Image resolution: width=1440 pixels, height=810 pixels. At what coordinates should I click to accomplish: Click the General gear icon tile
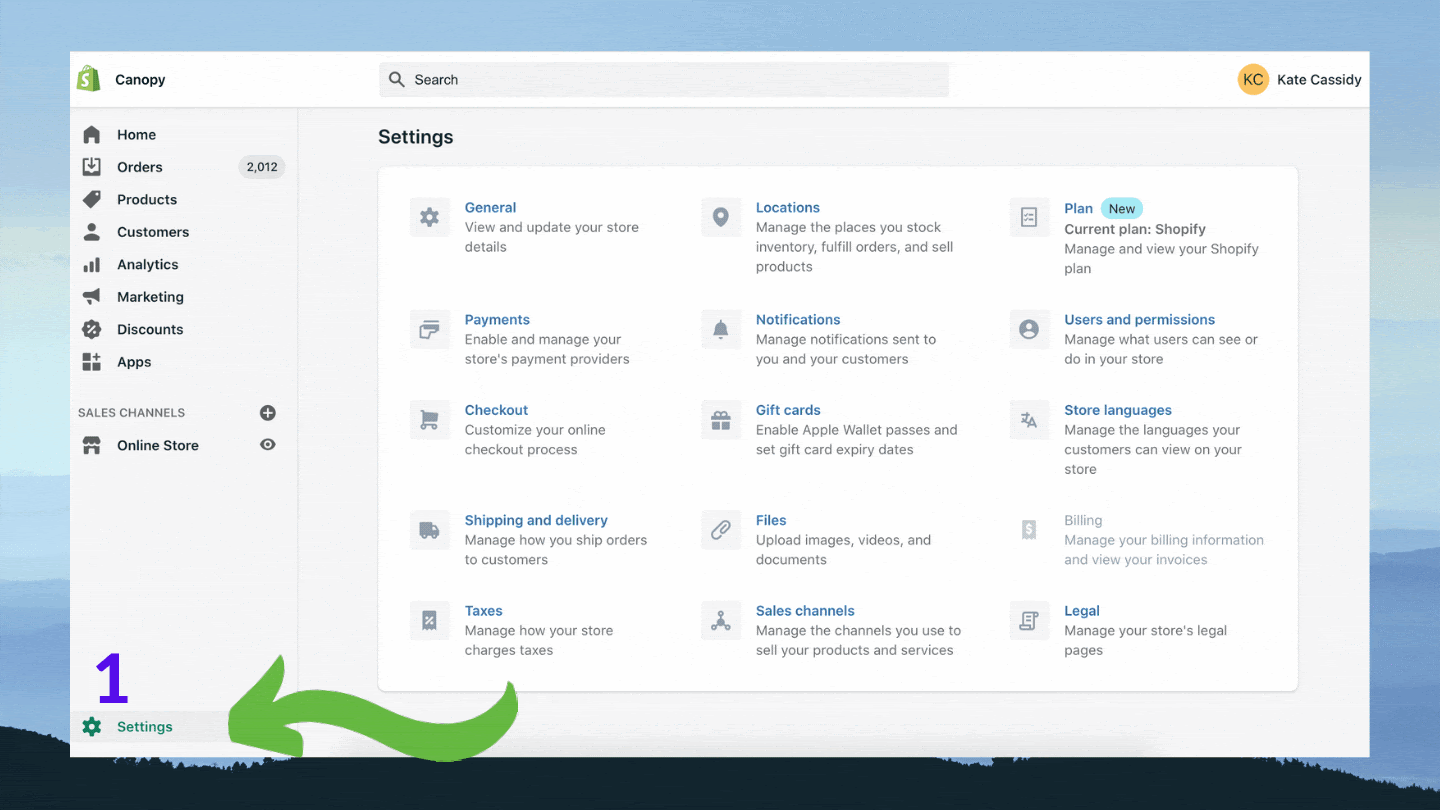click(429, 217)
